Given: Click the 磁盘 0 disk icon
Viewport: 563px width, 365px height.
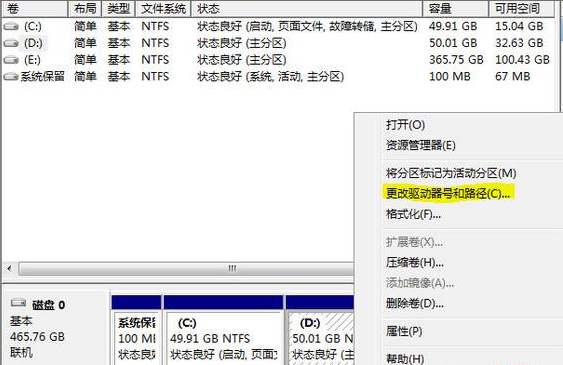Looking at the screenshot, I should tap(18, 304).
